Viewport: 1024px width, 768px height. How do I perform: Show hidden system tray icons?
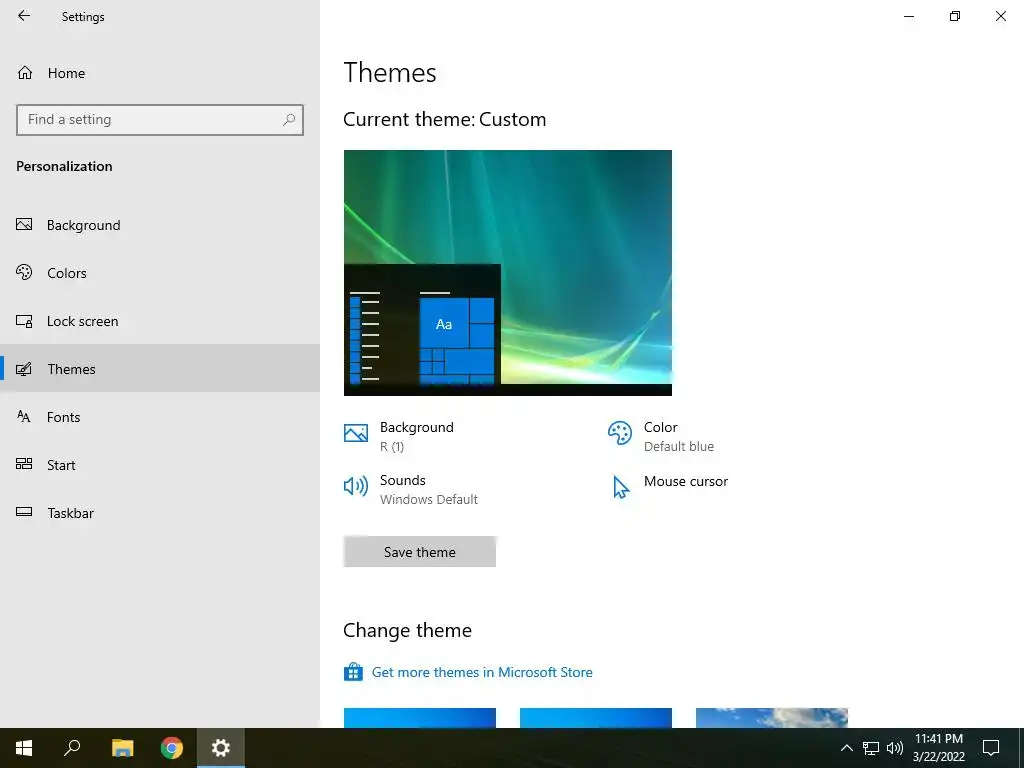[846, 748]
